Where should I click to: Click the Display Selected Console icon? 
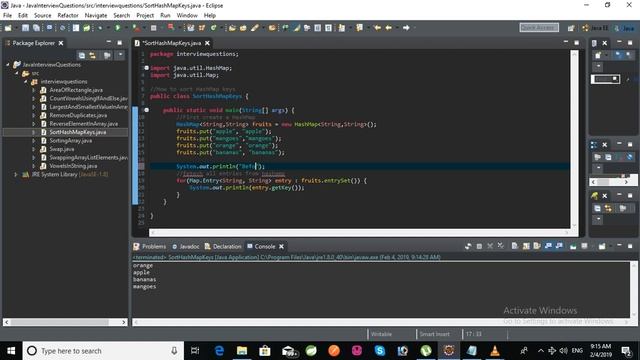pos(584,246)
